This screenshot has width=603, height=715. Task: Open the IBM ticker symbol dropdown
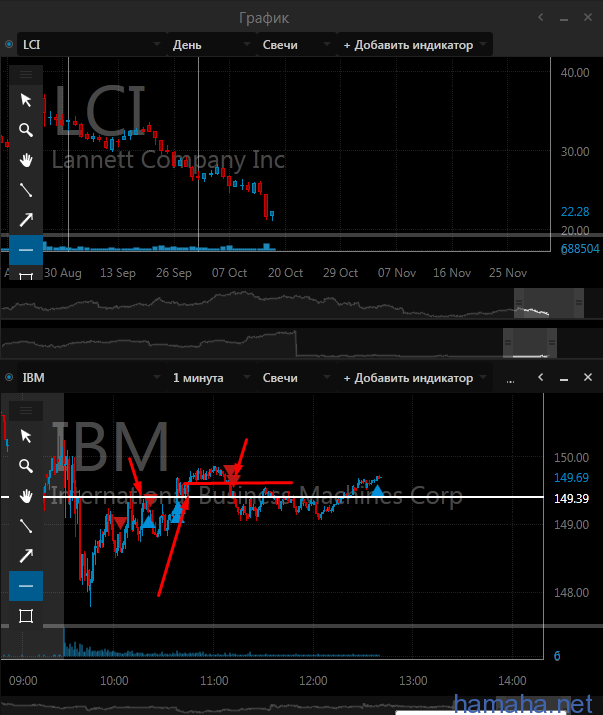(x=92, y=378)
